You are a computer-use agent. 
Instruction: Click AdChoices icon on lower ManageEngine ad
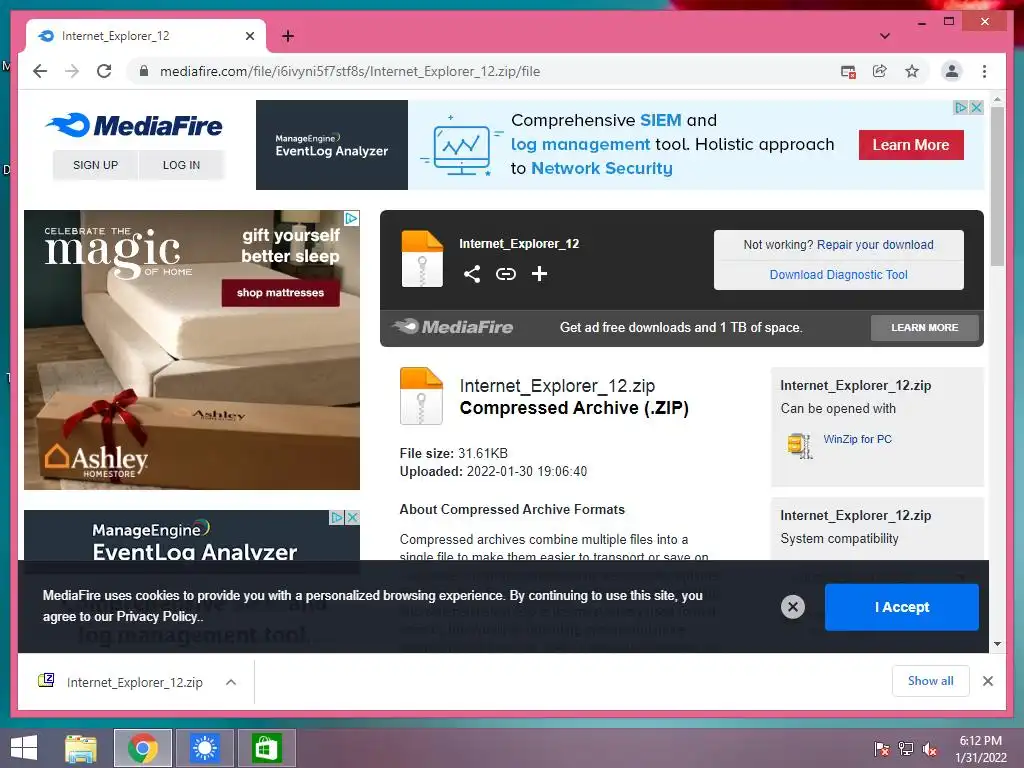click(337, 518)
